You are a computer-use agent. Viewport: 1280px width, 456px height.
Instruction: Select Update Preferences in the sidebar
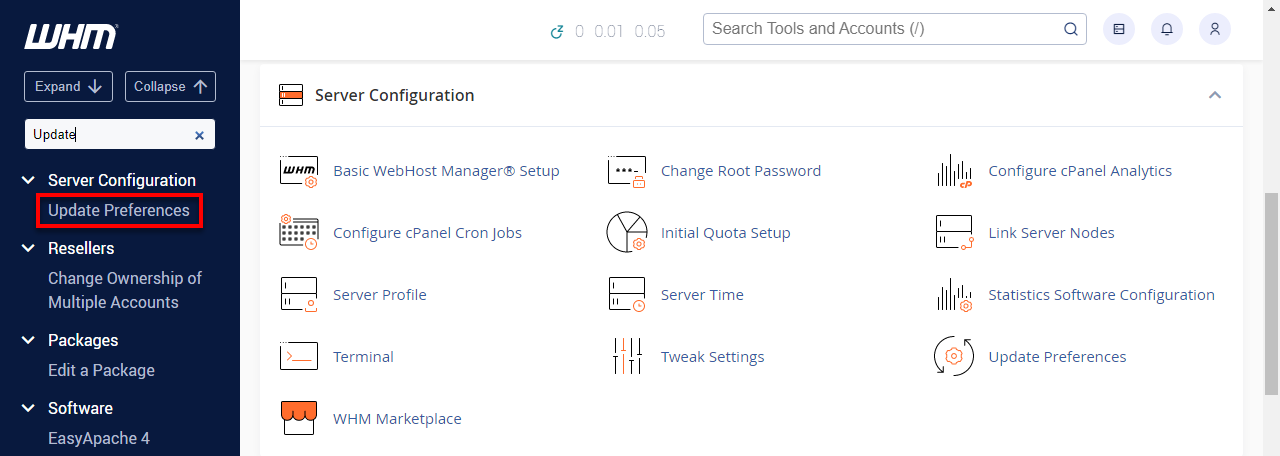pyautogui.click(x=118, y=210)
